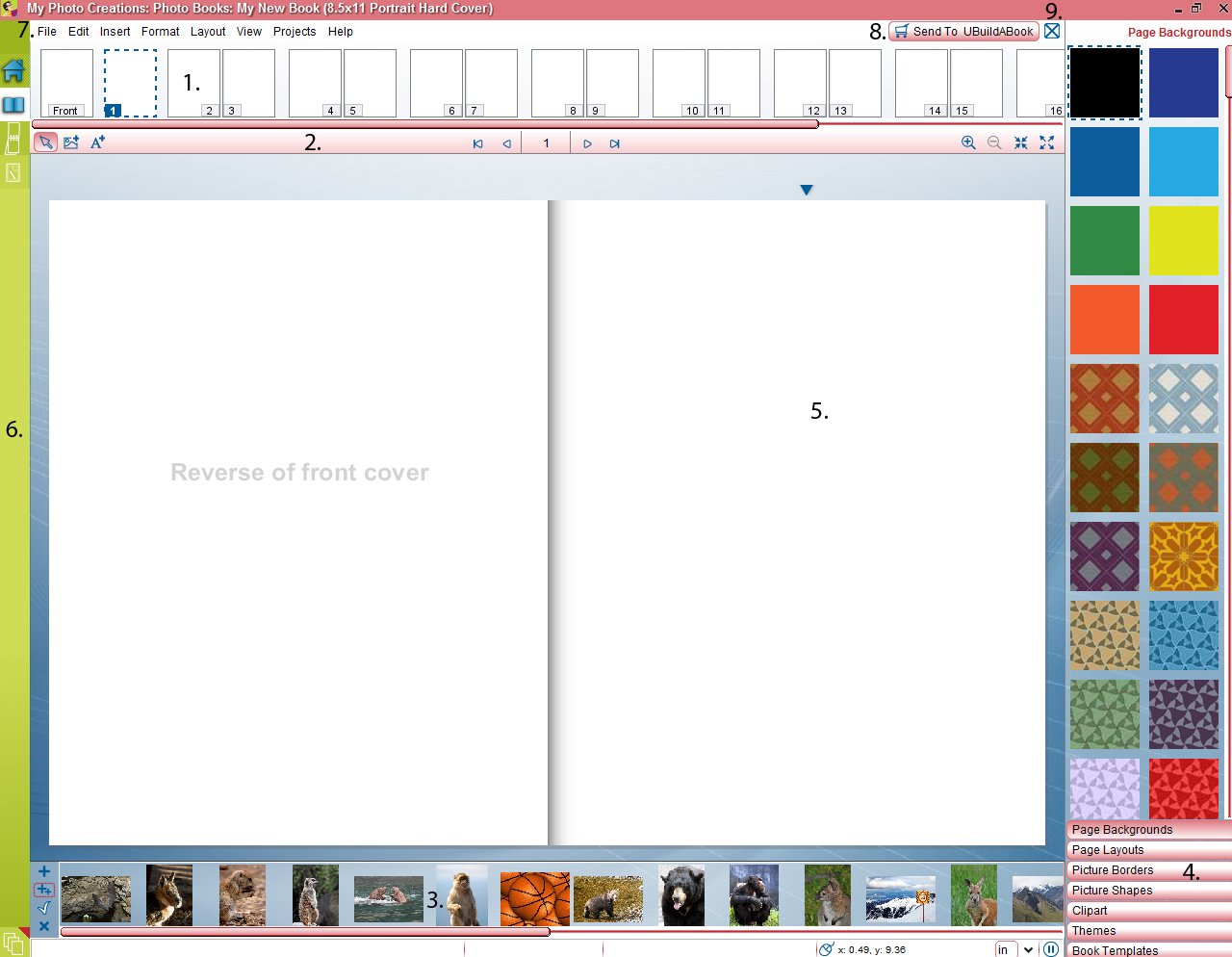Click the pause icon in status bar

[x=1051, y=949]
